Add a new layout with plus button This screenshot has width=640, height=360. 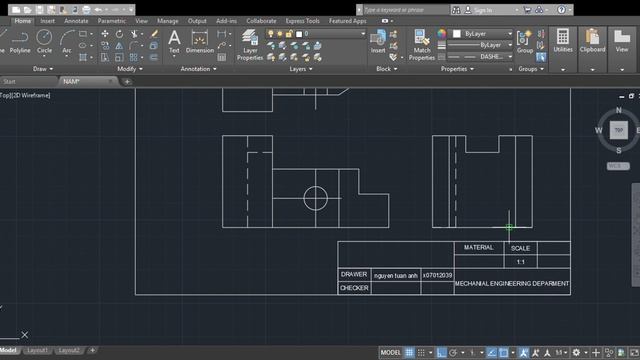[x=93, y=350]
